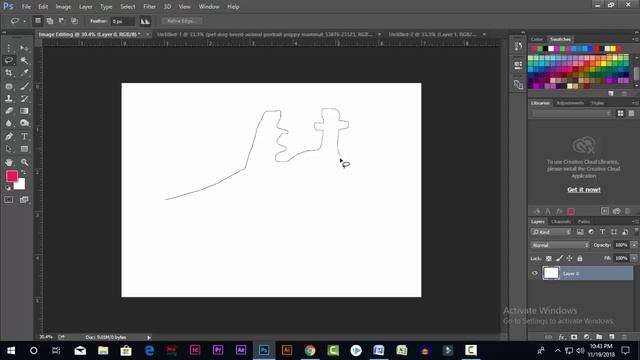Image resolution: width=640 pixels, height=360 pixels.
Task: Select the Eraser tool
Action: coord(9,111)
